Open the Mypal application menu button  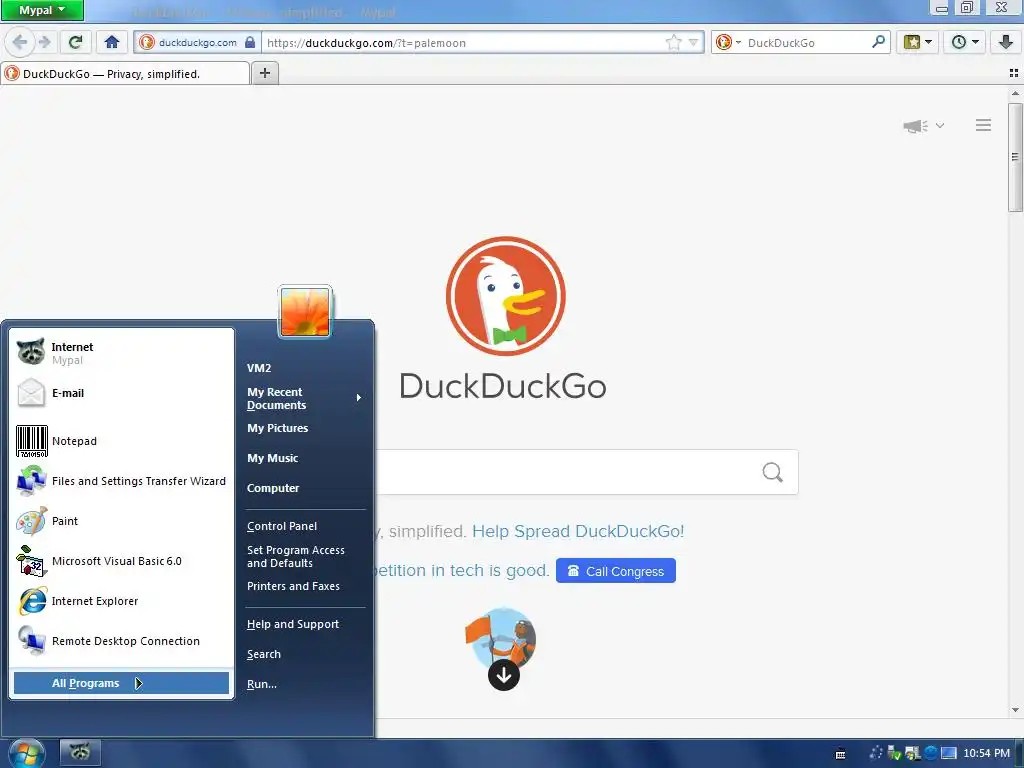coord(42,10)
